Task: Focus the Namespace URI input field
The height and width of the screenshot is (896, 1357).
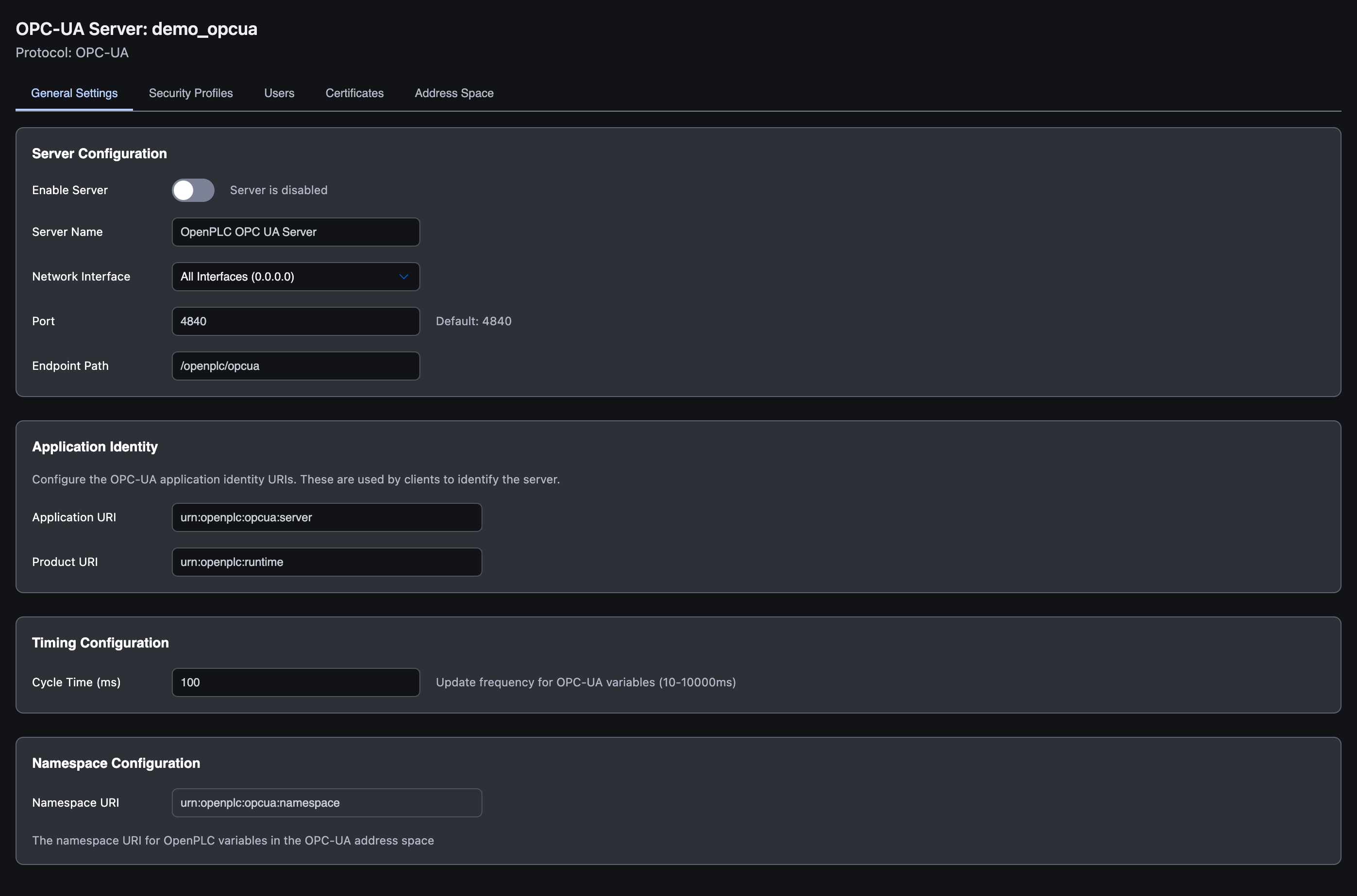Action: [x=327, y=803]
